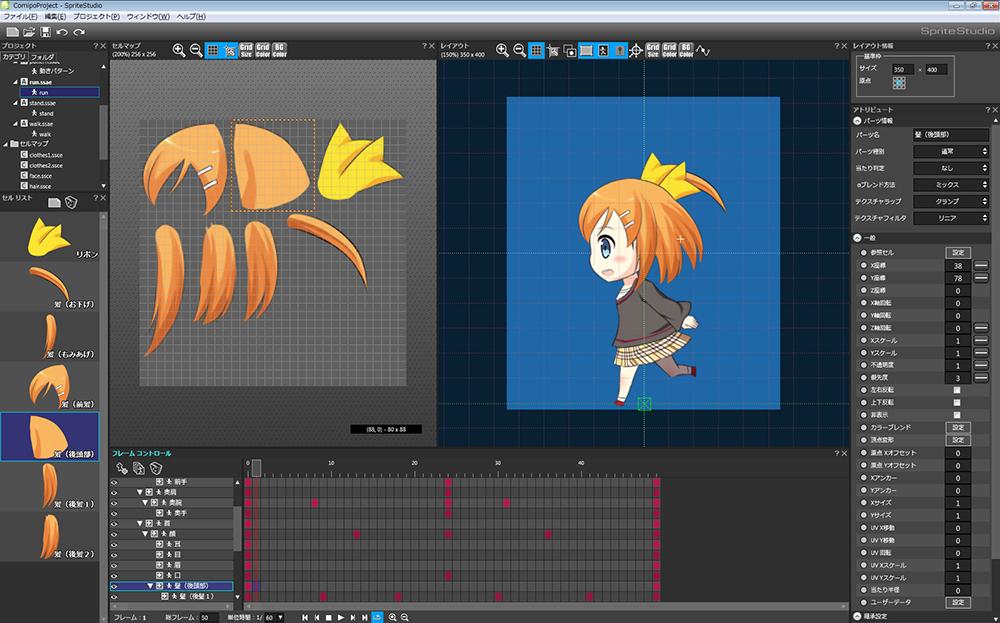Open the ファイル(F) menu
Image resolution: width=1000 pixels, height=623 pixels.
coord(20,17)
